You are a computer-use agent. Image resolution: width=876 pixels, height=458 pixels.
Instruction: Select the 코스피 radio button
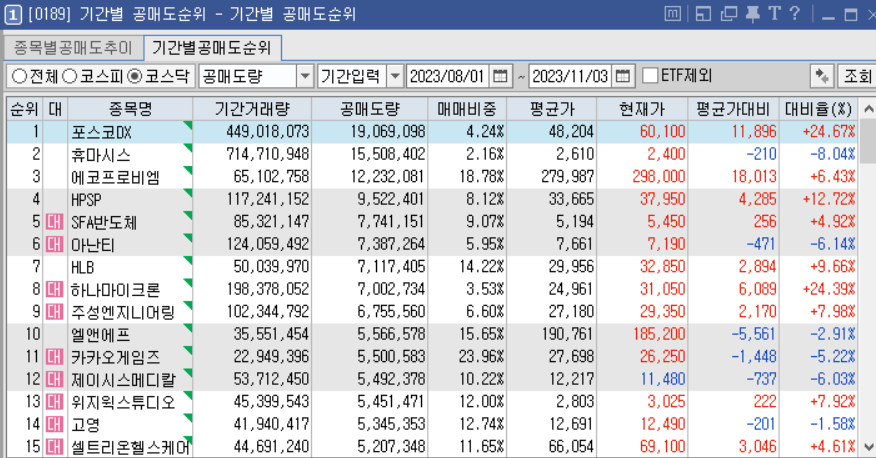click(x=69, y=76)
